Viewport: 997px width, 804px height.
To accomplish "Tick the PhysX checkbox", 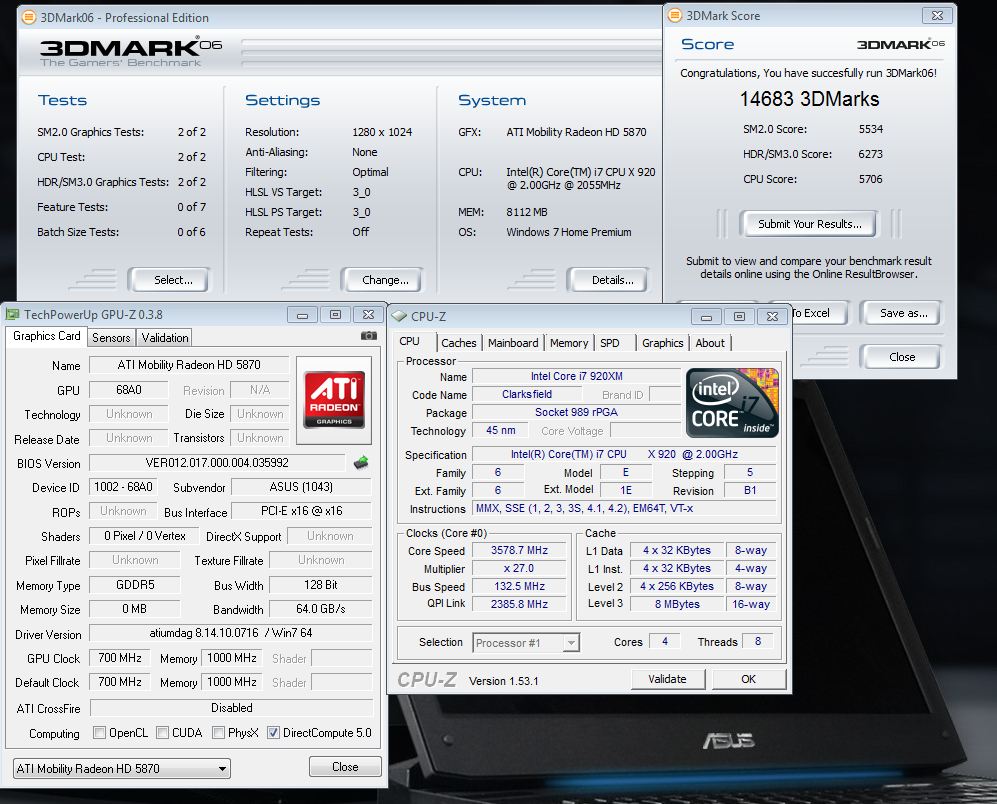I will 218,733.
